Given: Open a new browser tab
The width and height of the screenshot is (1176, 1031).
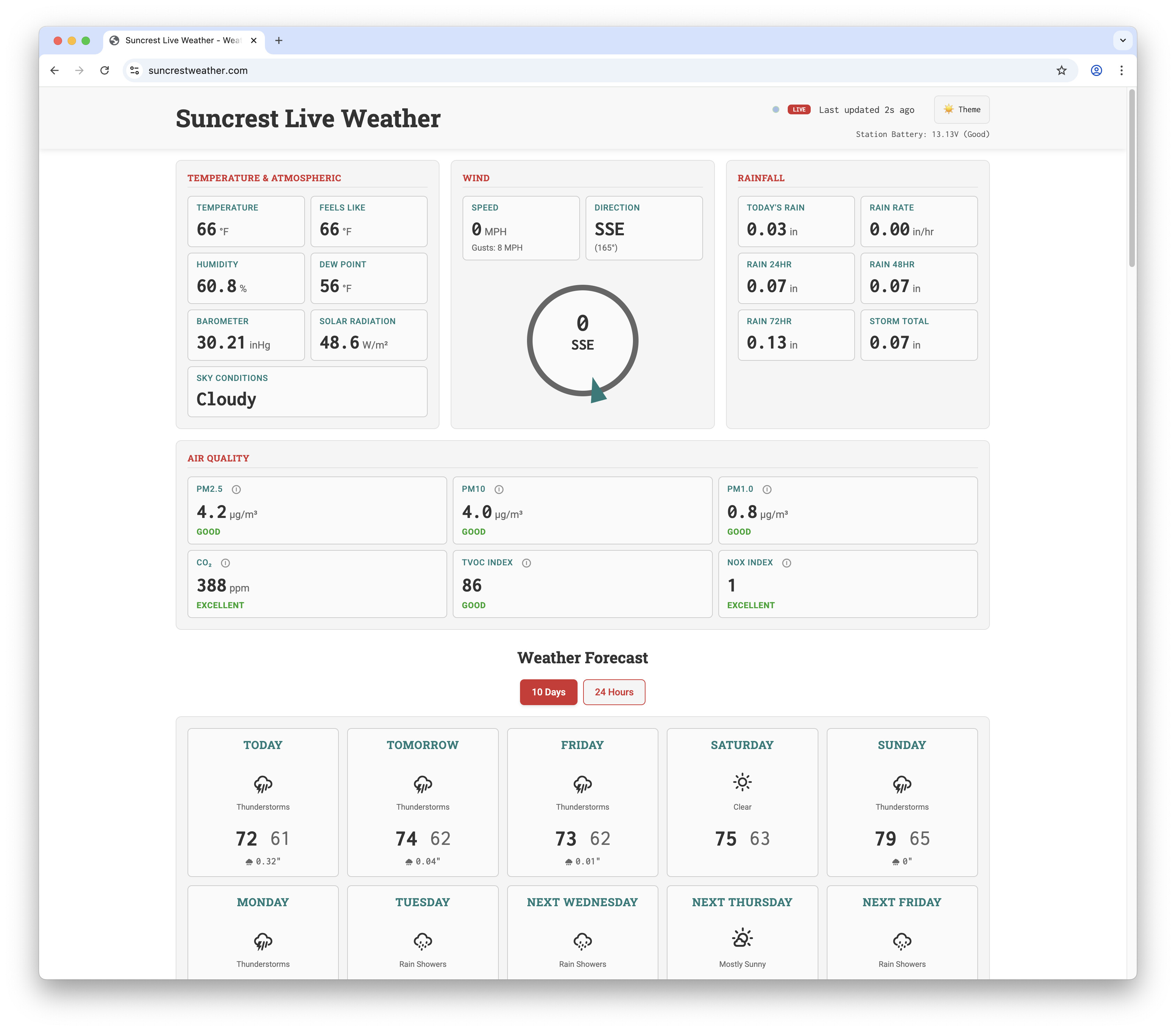Looking at the screenshot, I should (x=278, y=40).
